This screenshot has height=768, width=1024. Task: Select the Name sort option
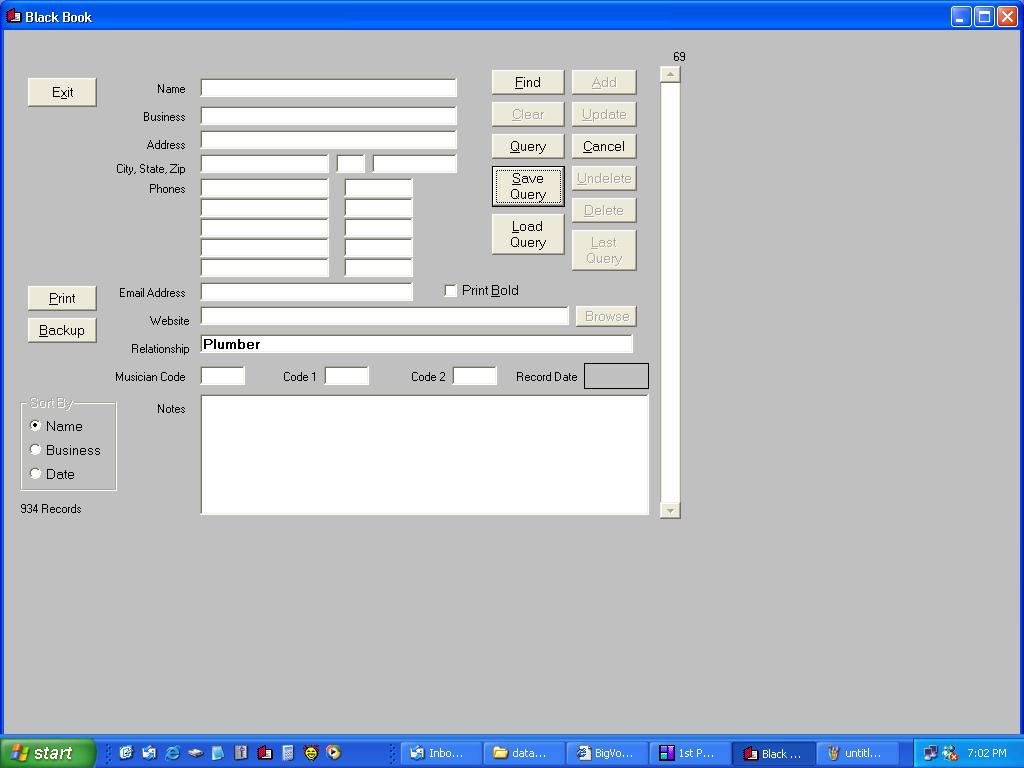tap(36, 426)
